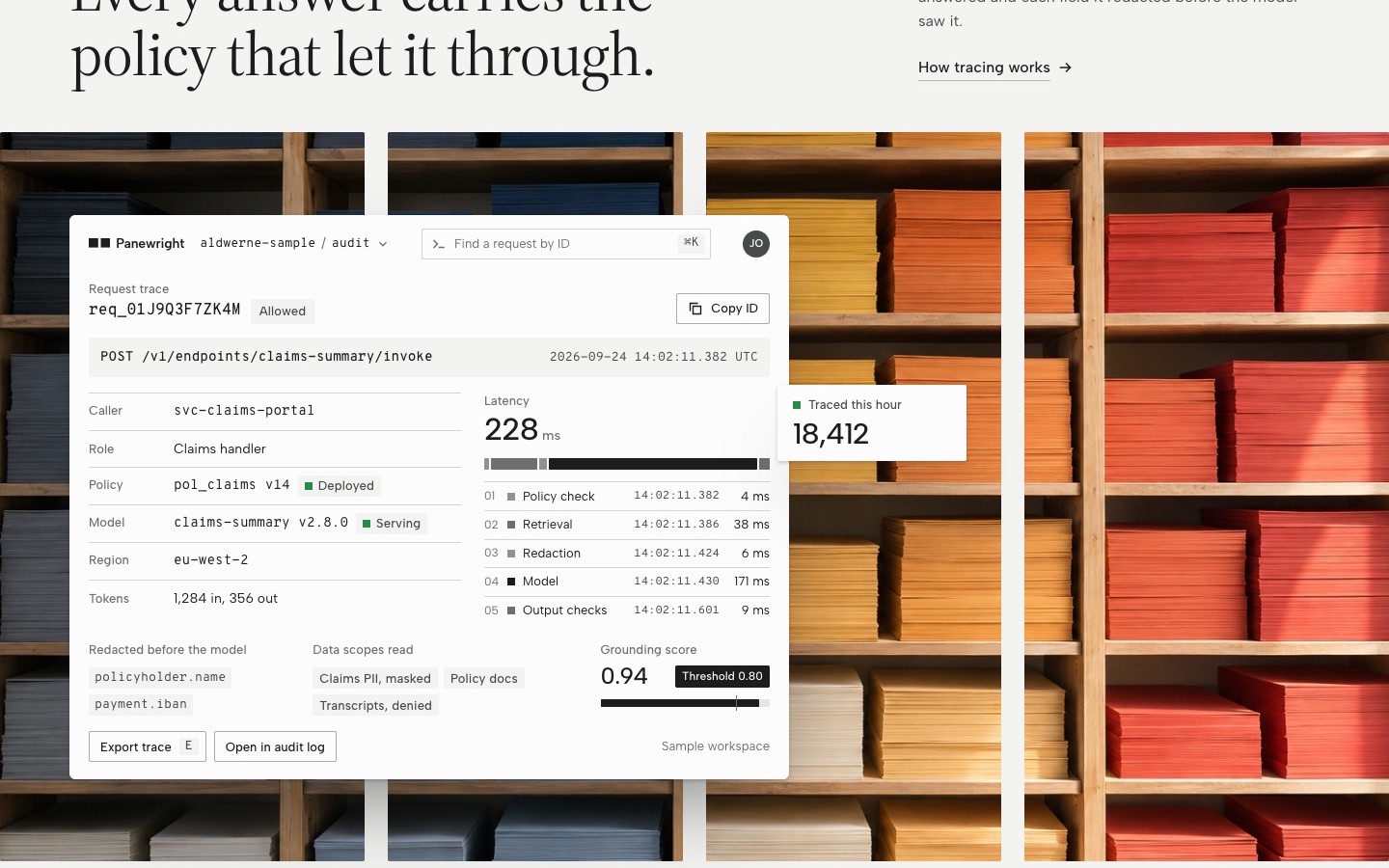Click the Claims handler role value
The width and height of the screenshot is (1389, 868).
tap(220, 449)
